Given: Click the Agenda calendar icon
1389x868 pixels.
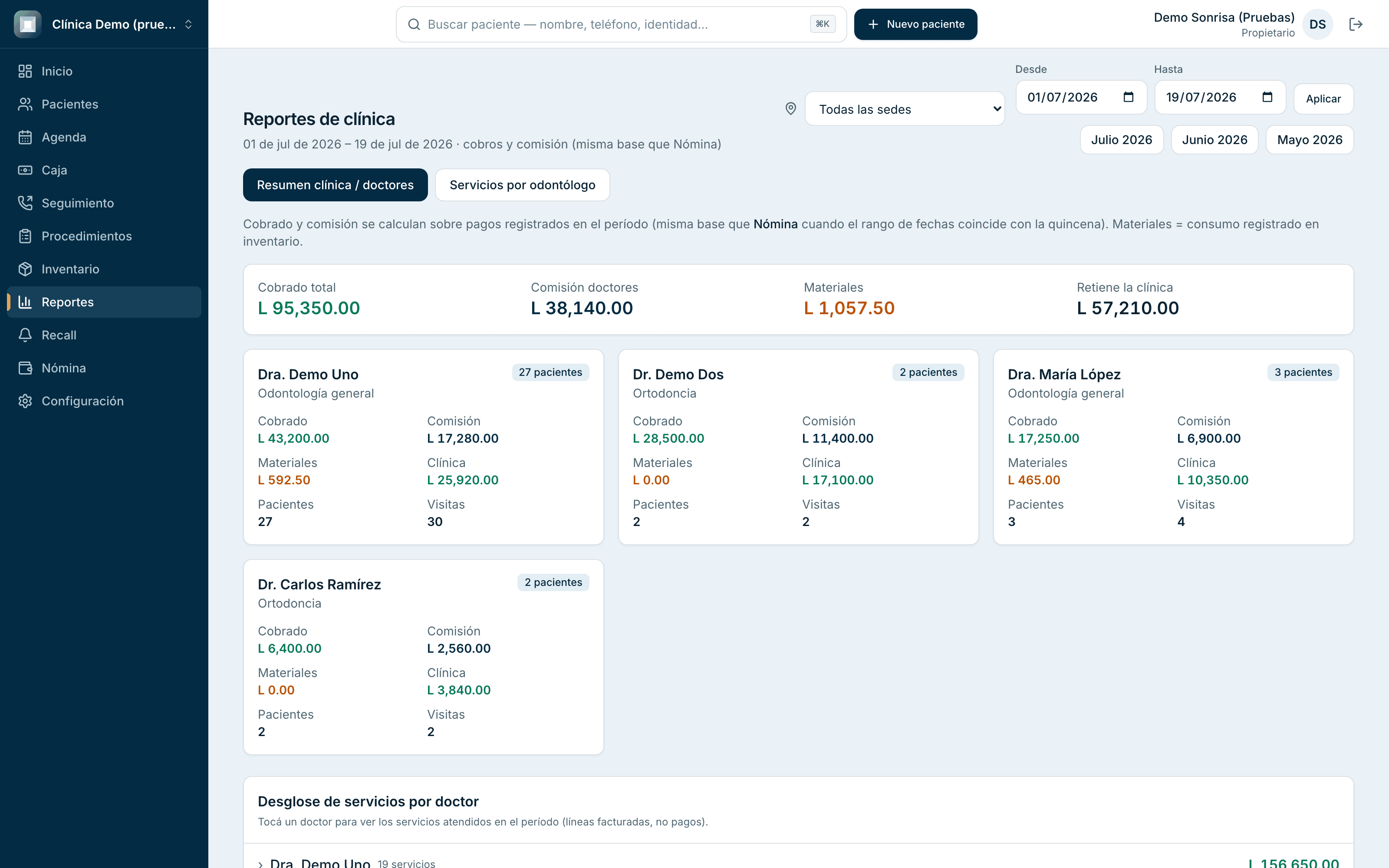Looking at the screenshot, I should click(25, 137).
